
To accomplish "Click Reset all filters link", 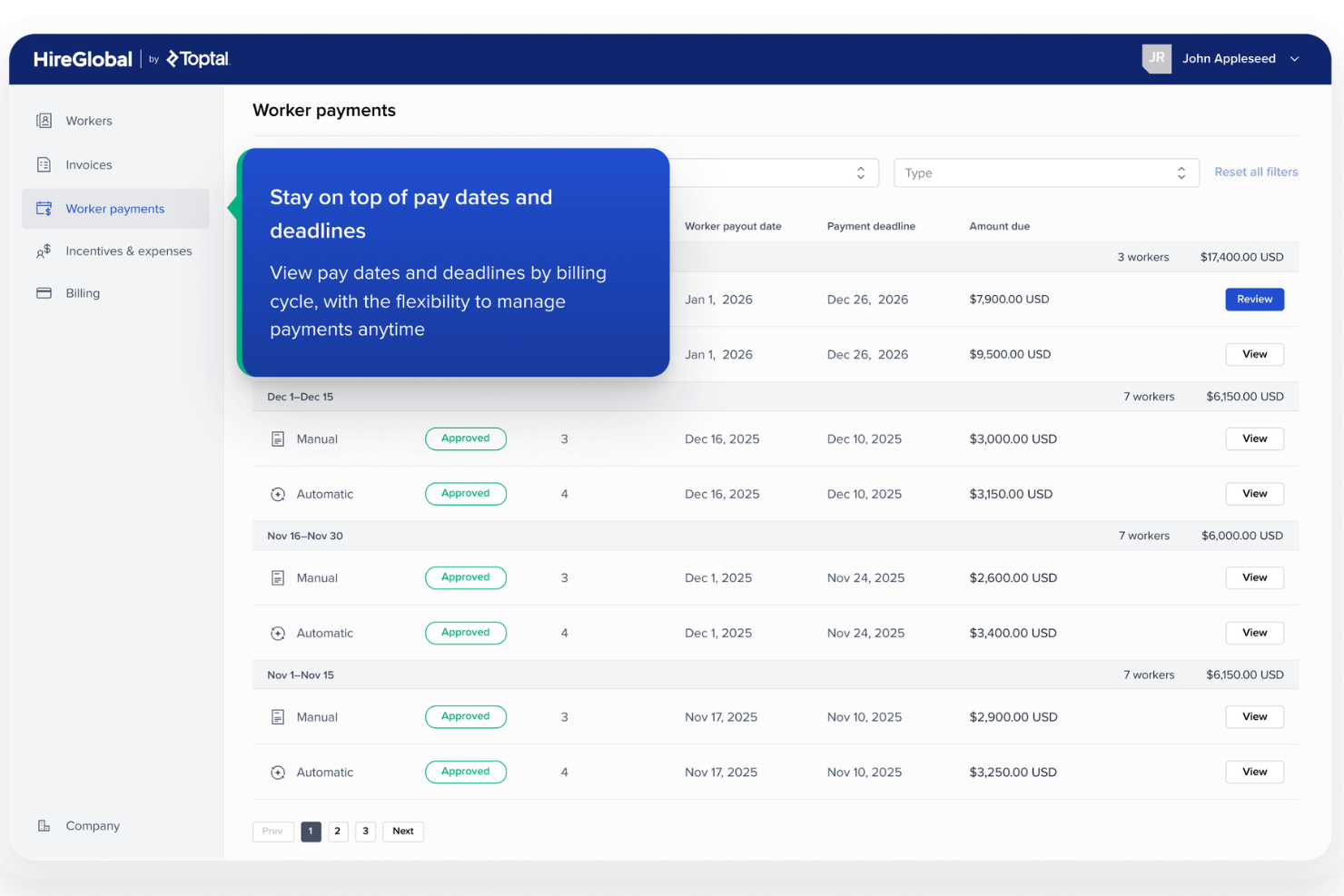I will click(x=1256, y=172).
